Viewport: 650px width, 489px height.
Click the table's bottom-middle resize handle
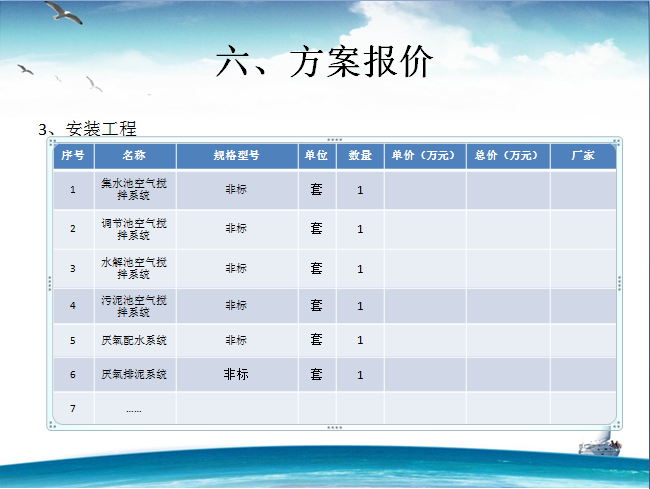pos(335,427)
